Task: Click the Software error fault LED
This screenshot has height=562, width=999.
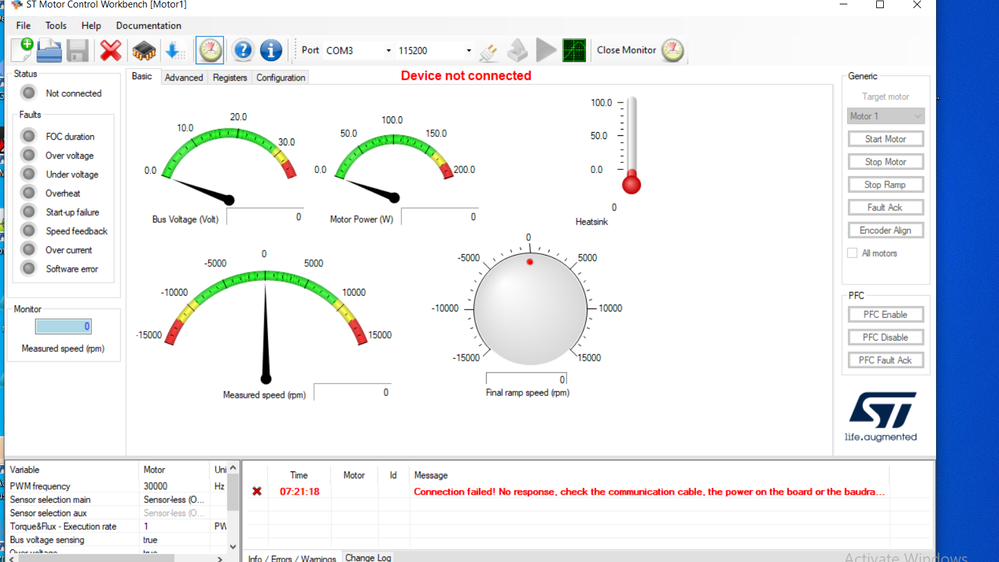Action: coord(29,268)
